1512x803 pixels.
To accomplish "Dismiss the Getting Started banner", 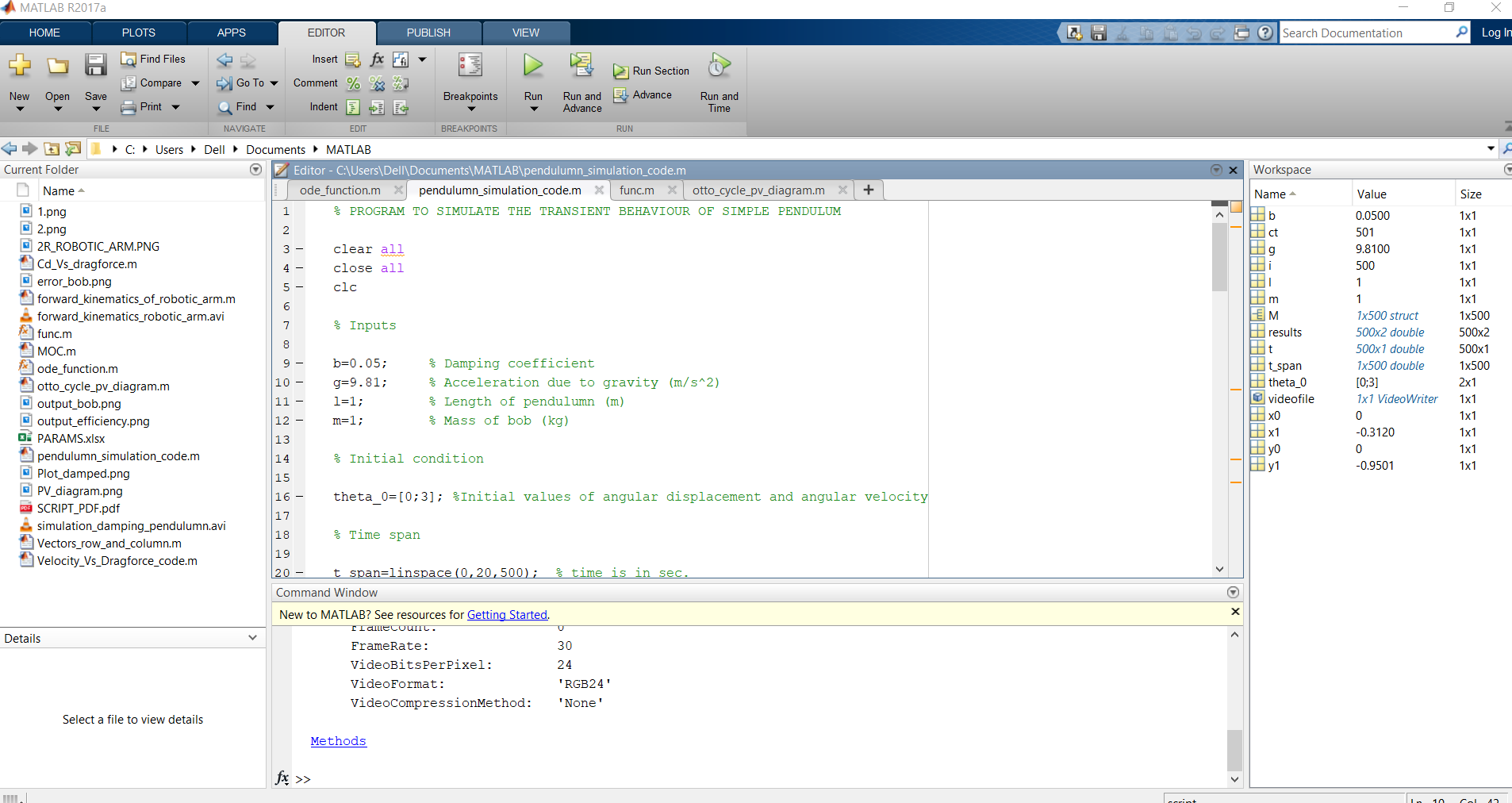I will pyautogui.click(x=1234, y=612).
